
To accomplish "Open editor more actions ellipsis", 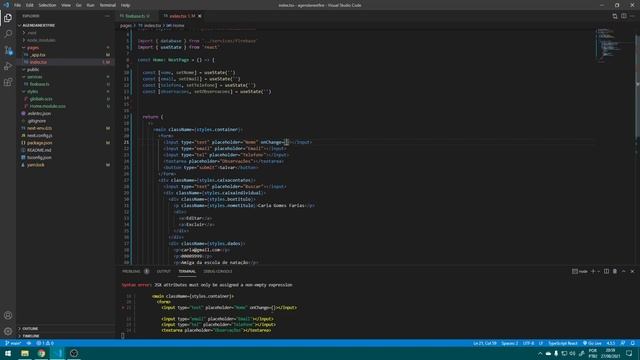I will [x=633, y=16].
